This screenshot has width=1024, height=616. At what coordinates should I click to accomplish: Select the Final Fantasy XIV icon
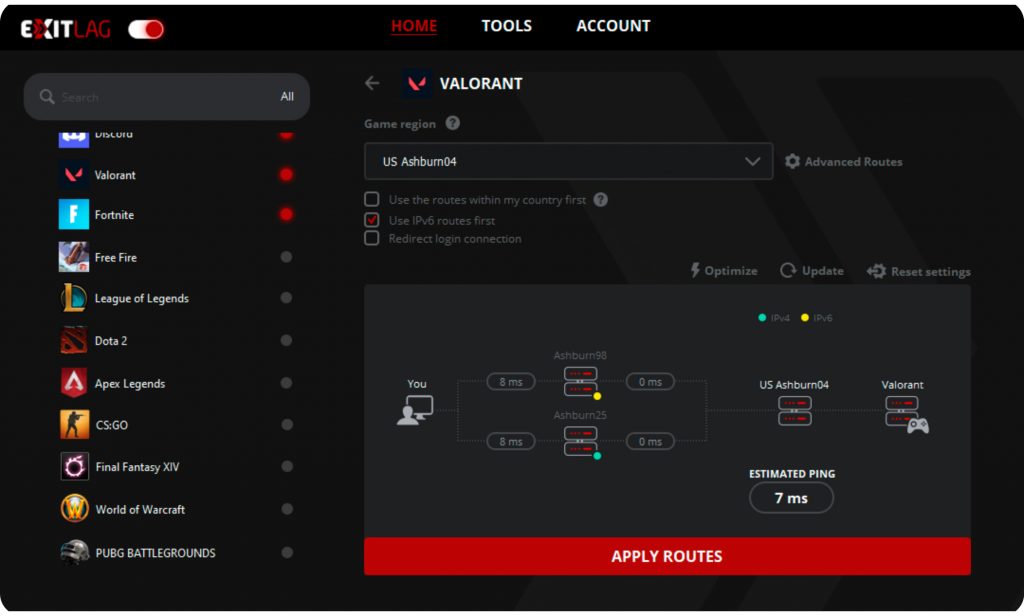[x=74, y=466]
